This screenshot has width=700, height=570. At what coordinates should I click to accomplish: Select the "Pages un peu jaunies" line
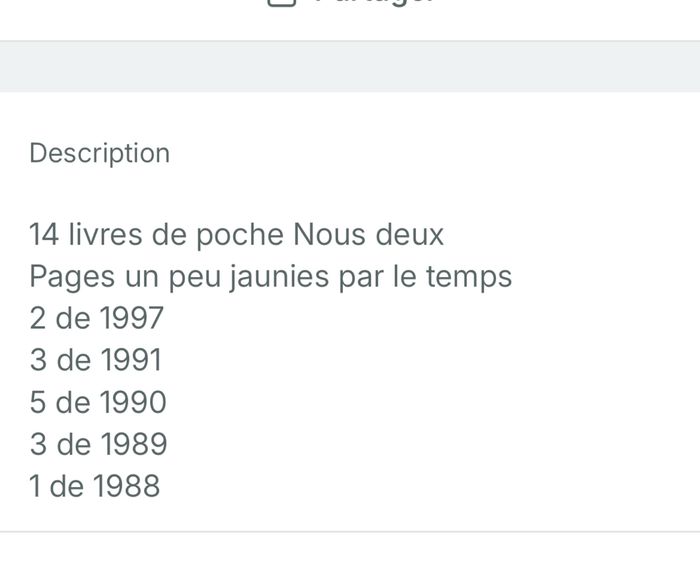[x=270, y=276]
